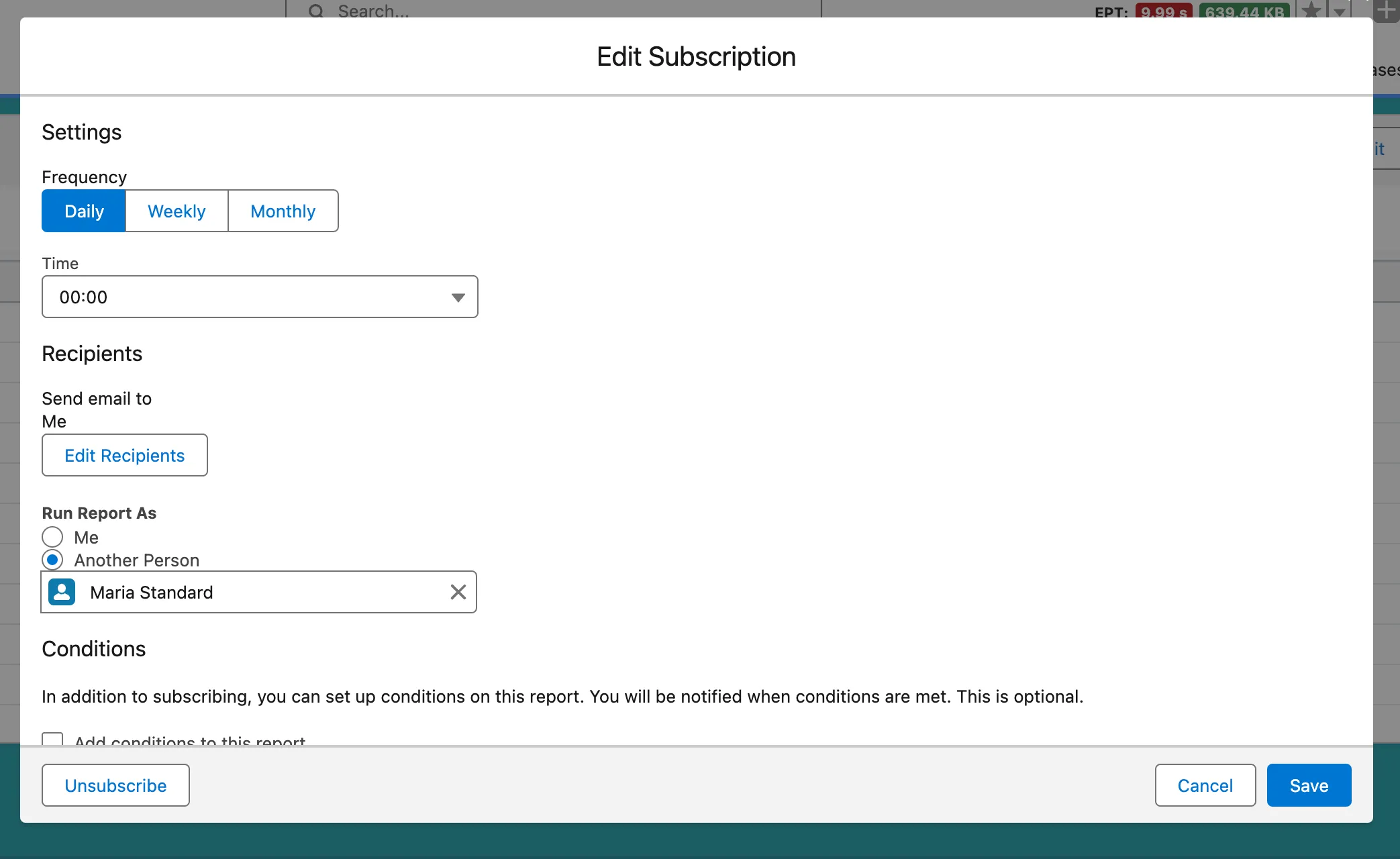Select the Another Person radio option

tap(52, 560)
